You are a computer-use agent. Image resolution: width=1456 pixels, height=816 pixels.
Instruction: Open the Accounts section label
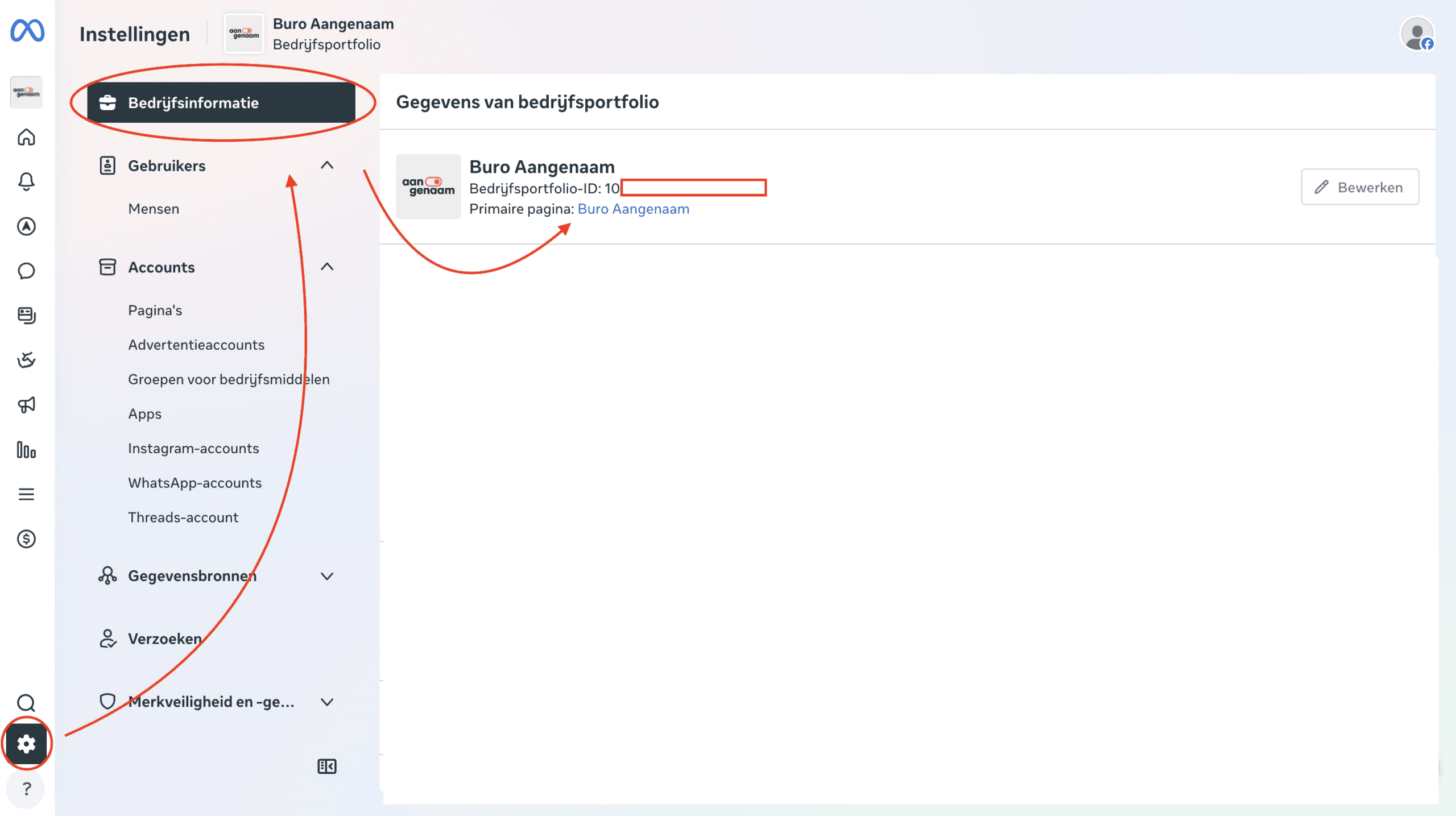162,267
